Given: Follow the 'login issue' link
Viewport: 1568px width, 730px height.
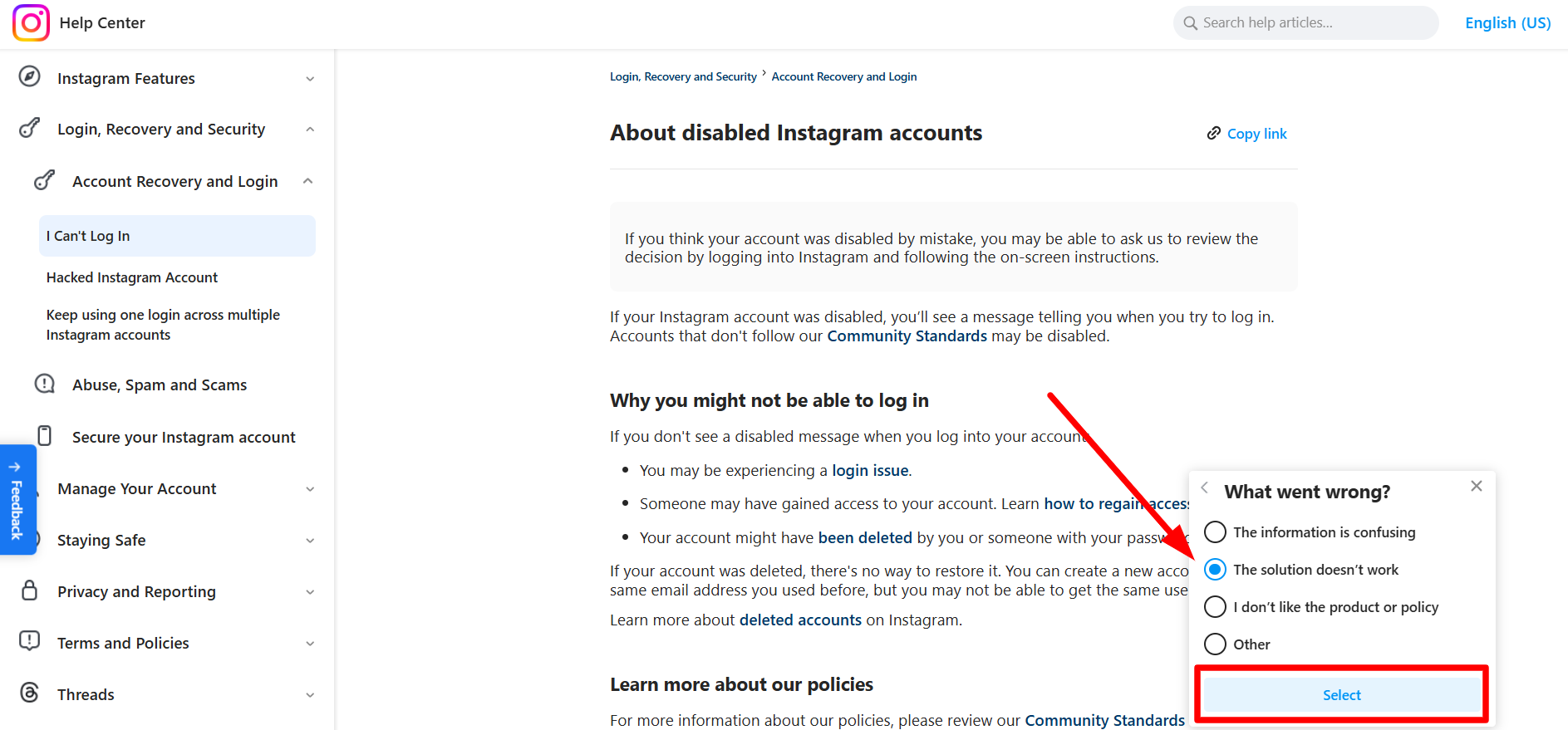Looking at the screenshot, I should pyautogui.click(x=870, y=470).
